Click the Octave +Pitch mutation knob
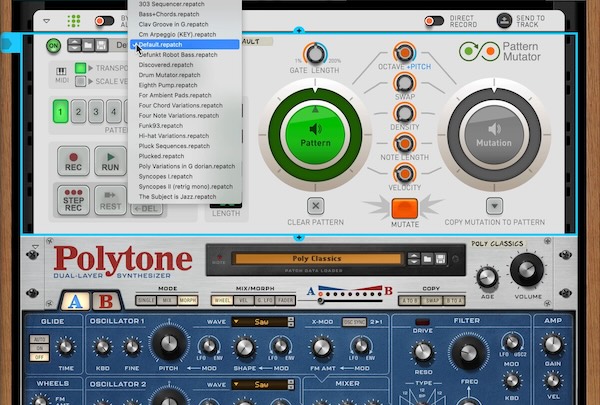The height and width of the screenshot is (405, 600). [x=404, y=52]
